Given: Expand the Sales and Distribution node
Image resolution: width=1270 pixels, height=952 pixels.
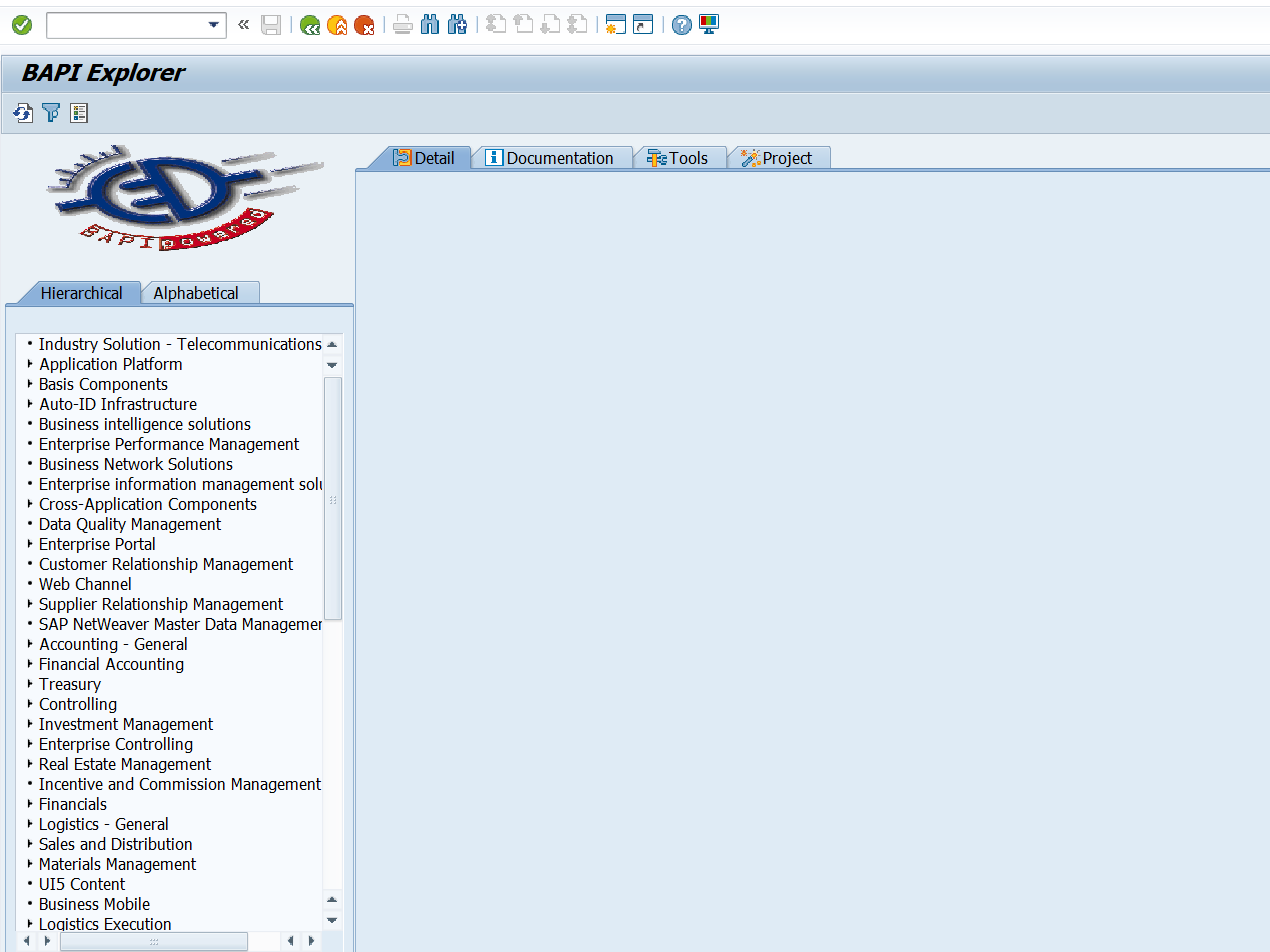Looking at the screenshot, I should point(30,844).
